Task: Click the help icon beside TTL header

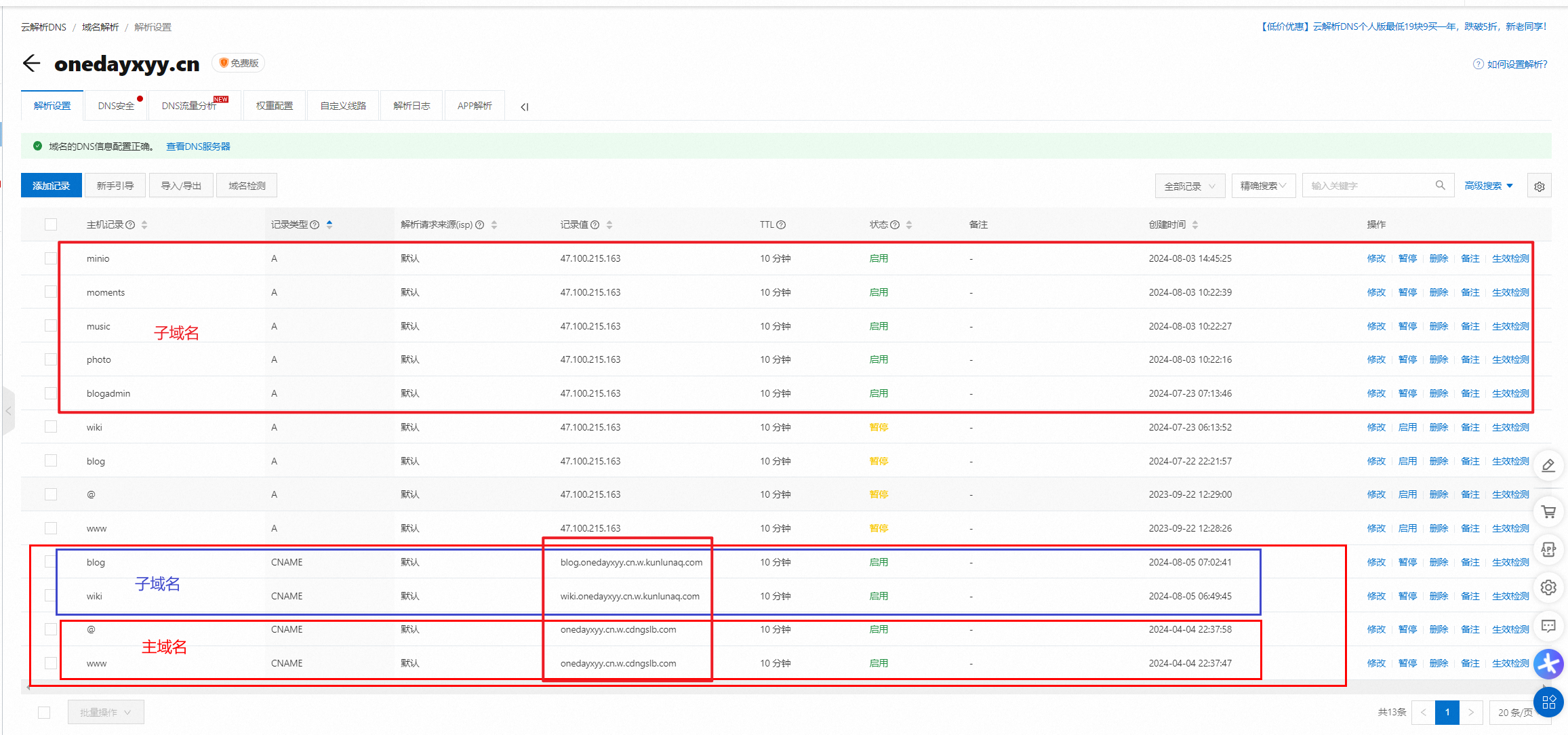Action: (781, 225)
